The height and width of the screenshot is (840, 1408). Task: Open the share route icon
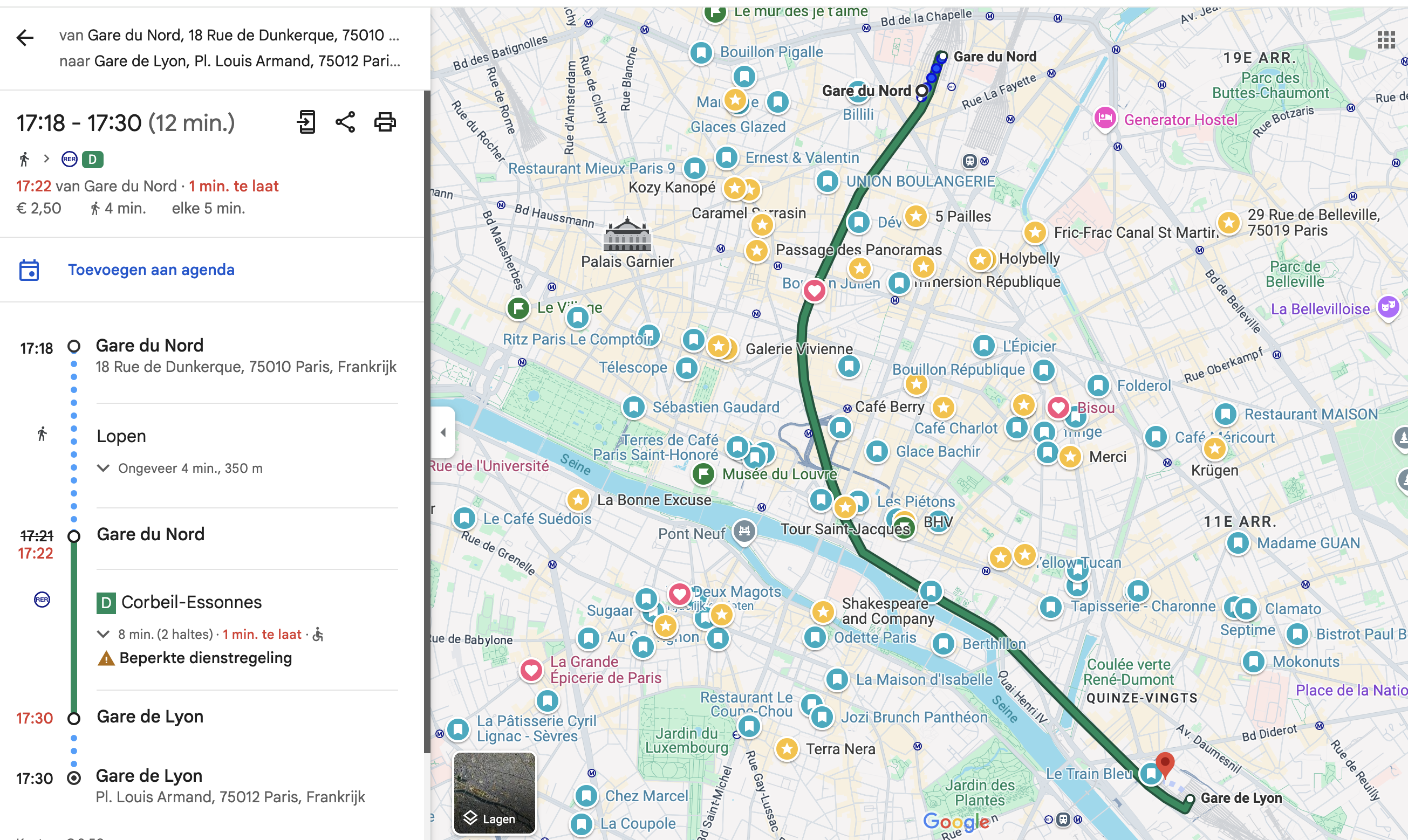point(345,122)
